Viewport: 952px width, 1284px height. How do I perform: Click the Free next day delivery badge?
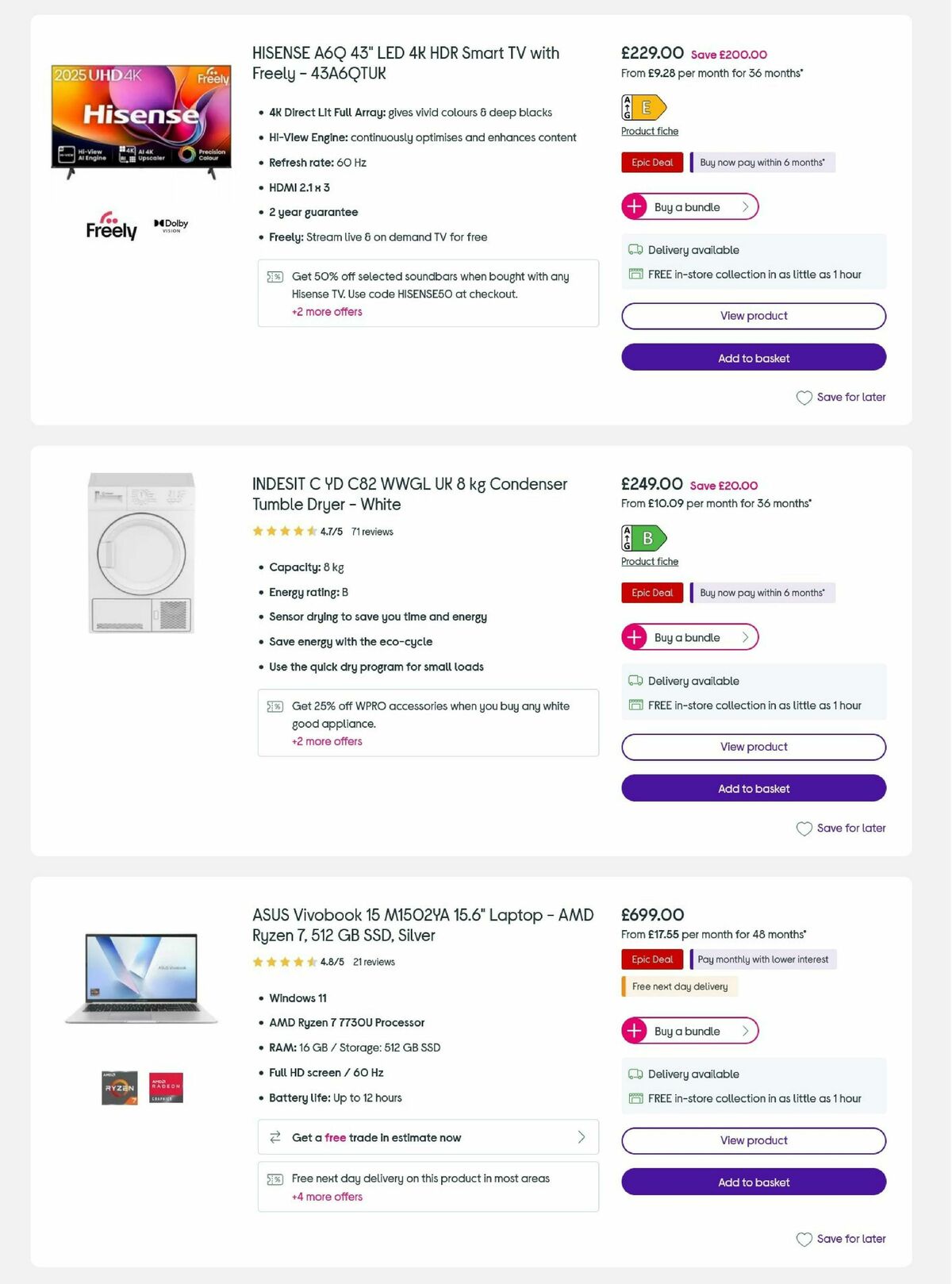(x=680, y=986)
